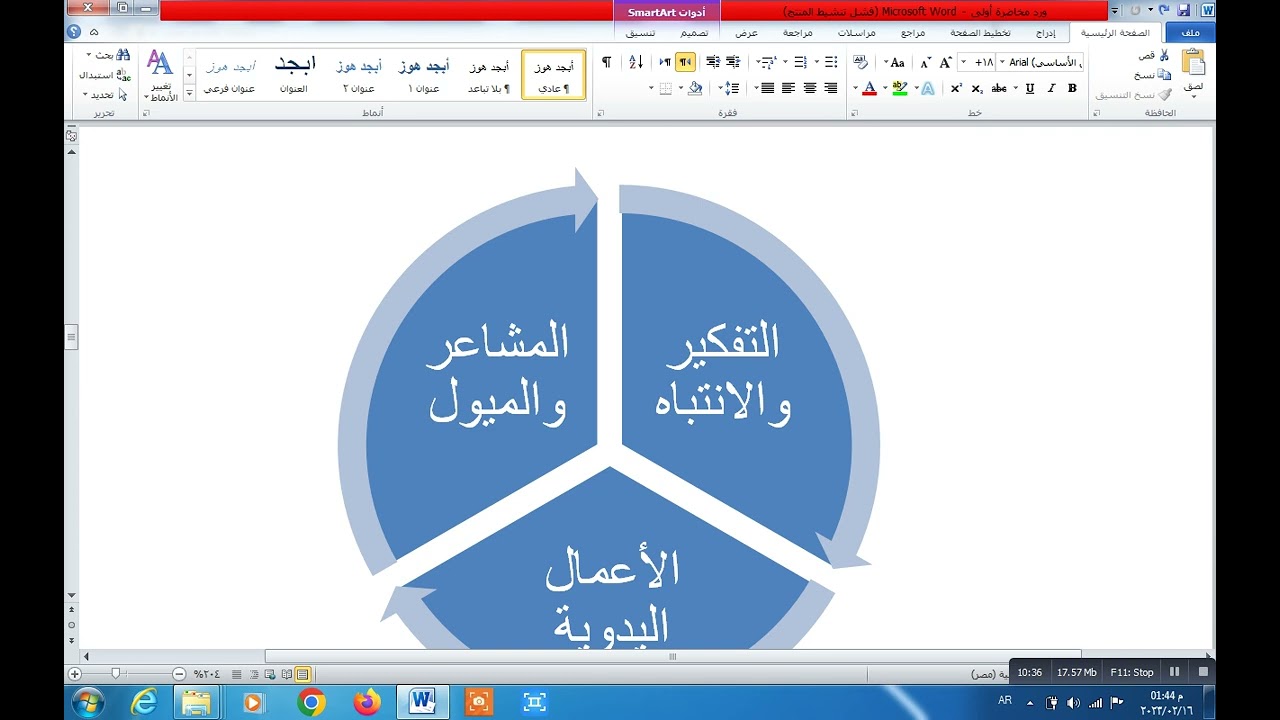Click Replace (استبدال) button
Viewport: 1280px width, 720px height.
point(106,75)
